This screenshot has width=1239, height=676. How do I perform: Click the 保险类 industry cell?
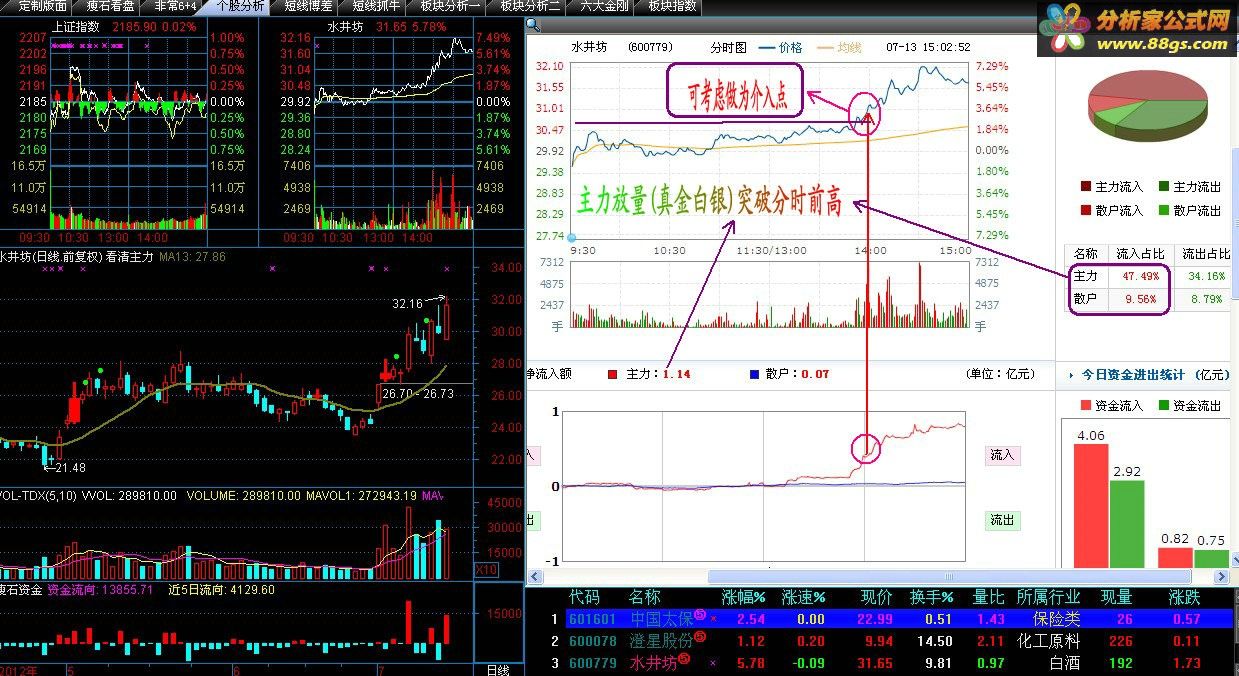click(x=1056, y=620)
